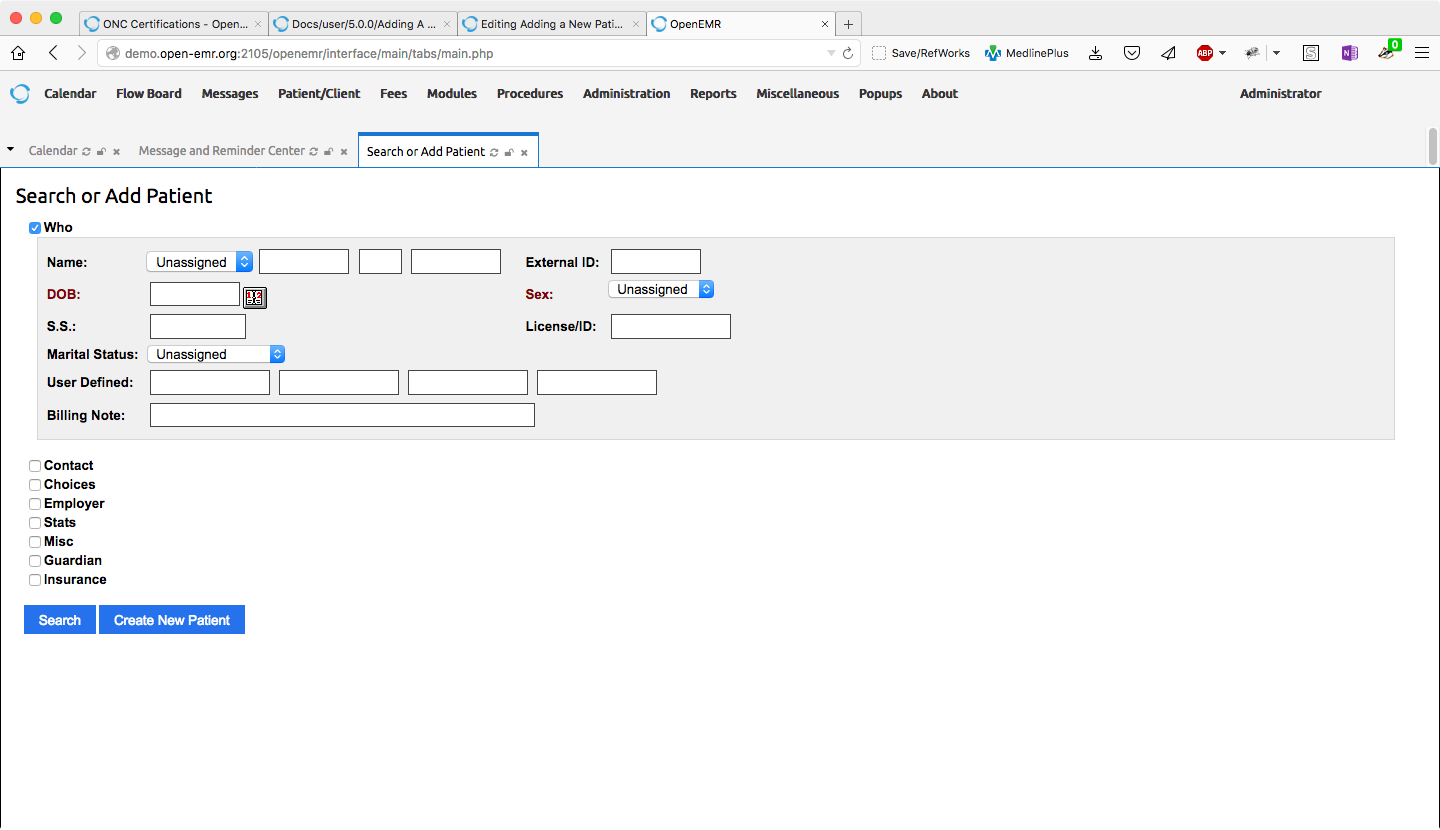
Task: Uncheck the Who section checkbox
Action: coord(35,228)
